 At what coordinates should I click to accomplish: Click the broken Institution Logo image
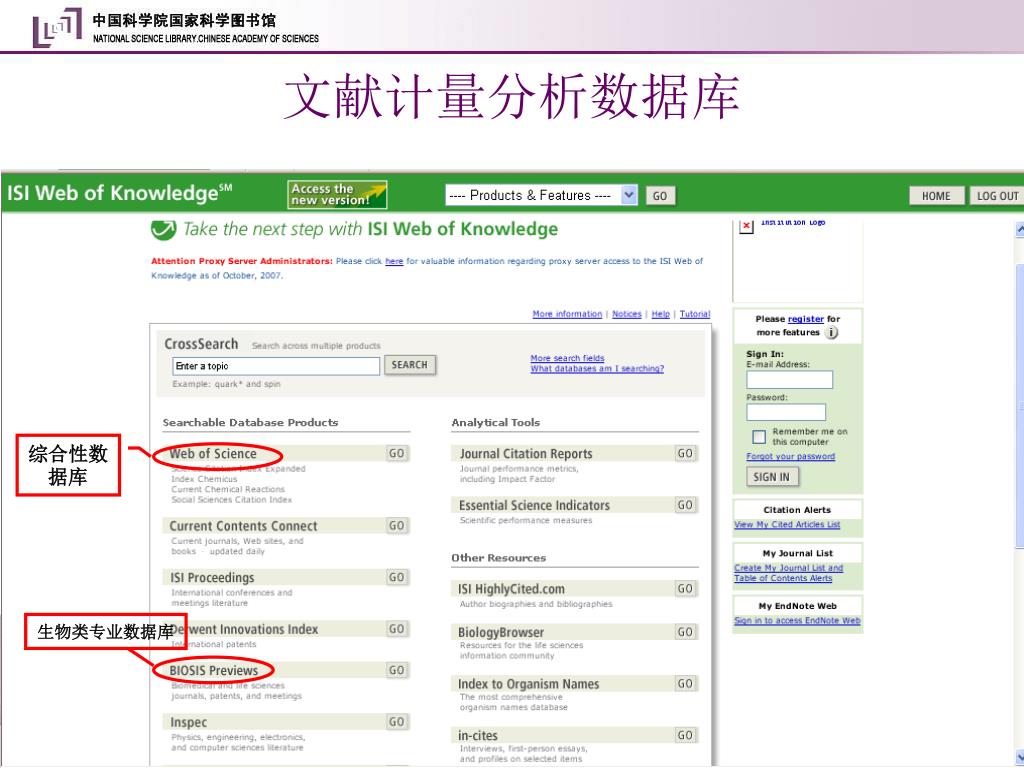[x=746, y=226]
